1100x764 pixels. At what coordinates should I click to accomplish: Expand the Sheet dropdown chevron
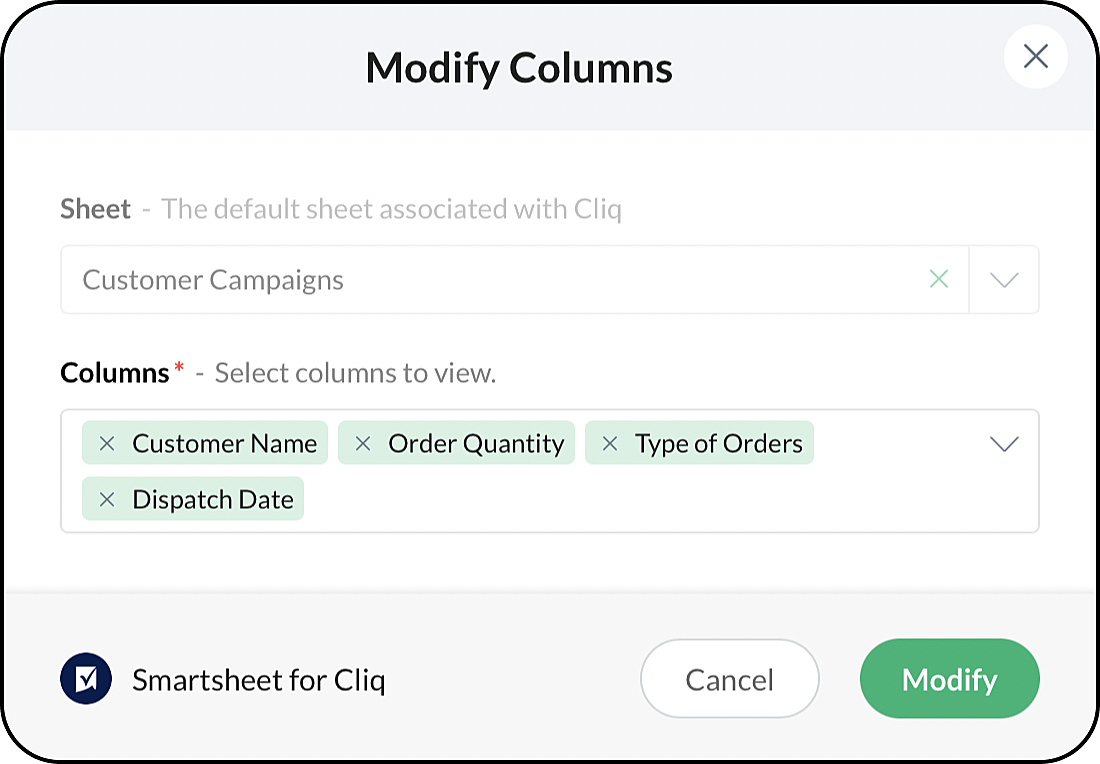1003,280
